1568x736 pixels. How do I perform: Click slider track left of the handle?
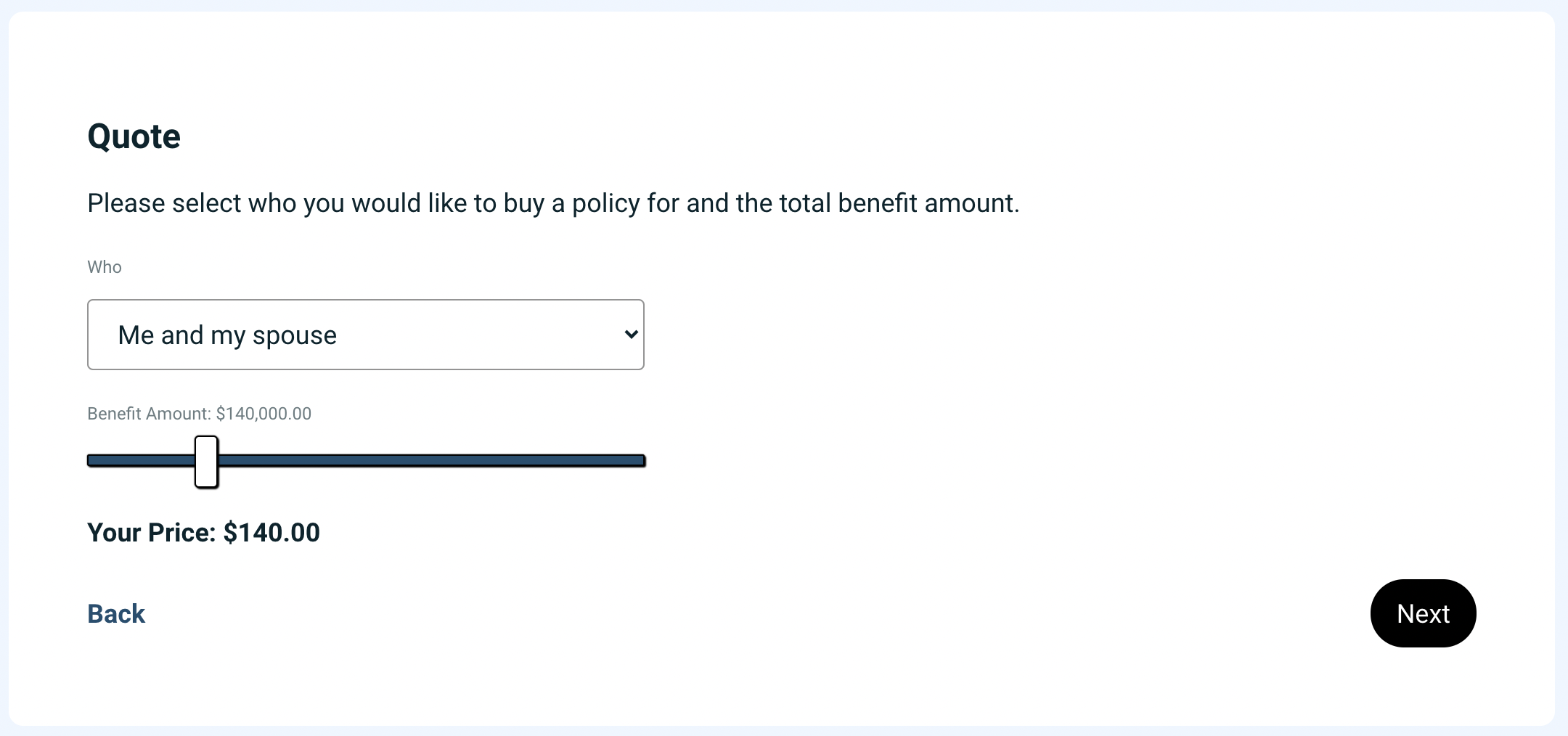point(138,461)
